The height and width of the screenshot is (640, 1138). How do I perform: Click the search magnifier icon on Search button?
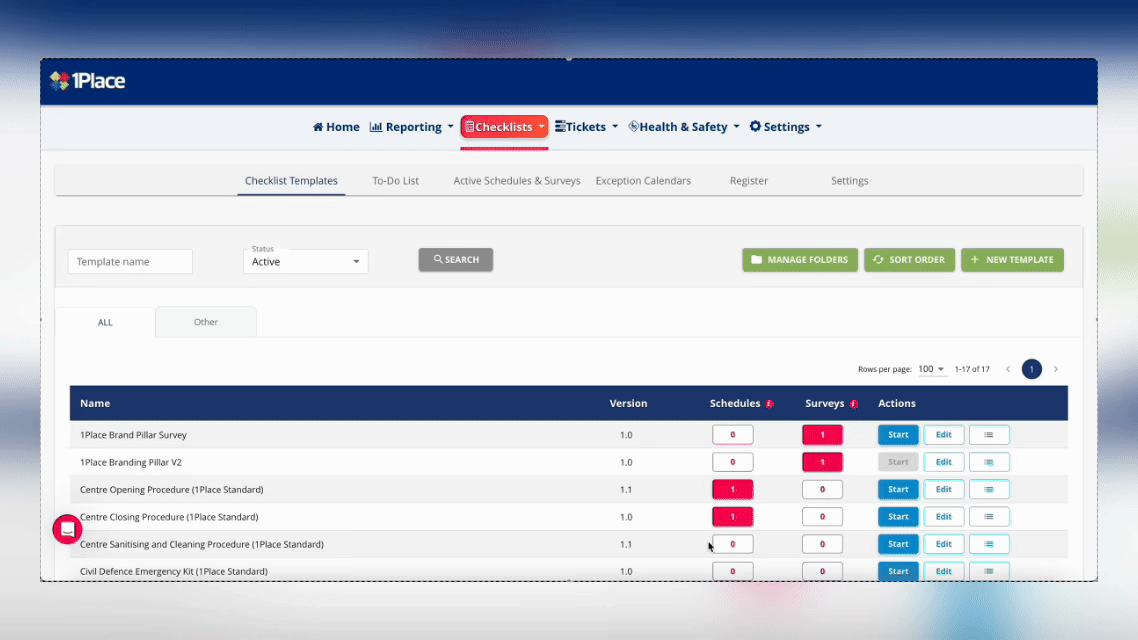(x=437, y=259)
